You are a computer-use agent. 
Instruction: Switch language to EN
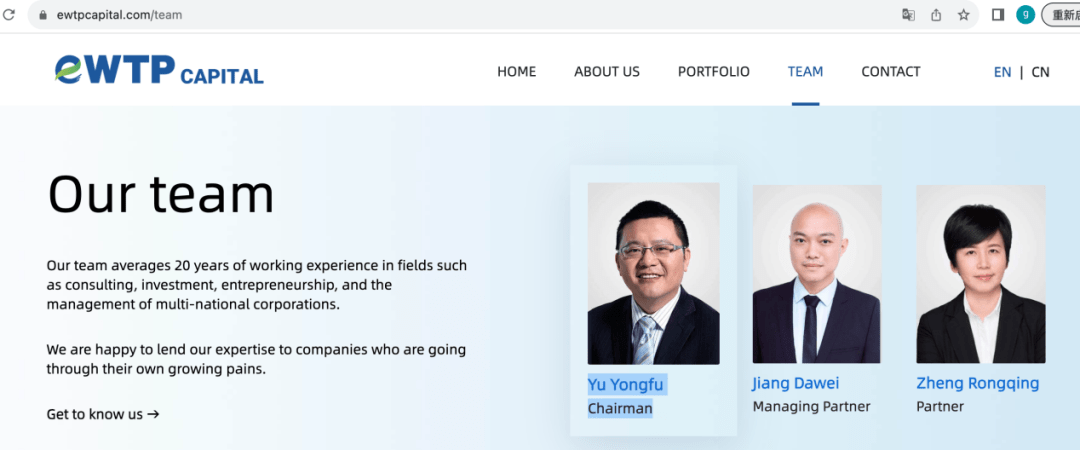(x=1002, y=72)
